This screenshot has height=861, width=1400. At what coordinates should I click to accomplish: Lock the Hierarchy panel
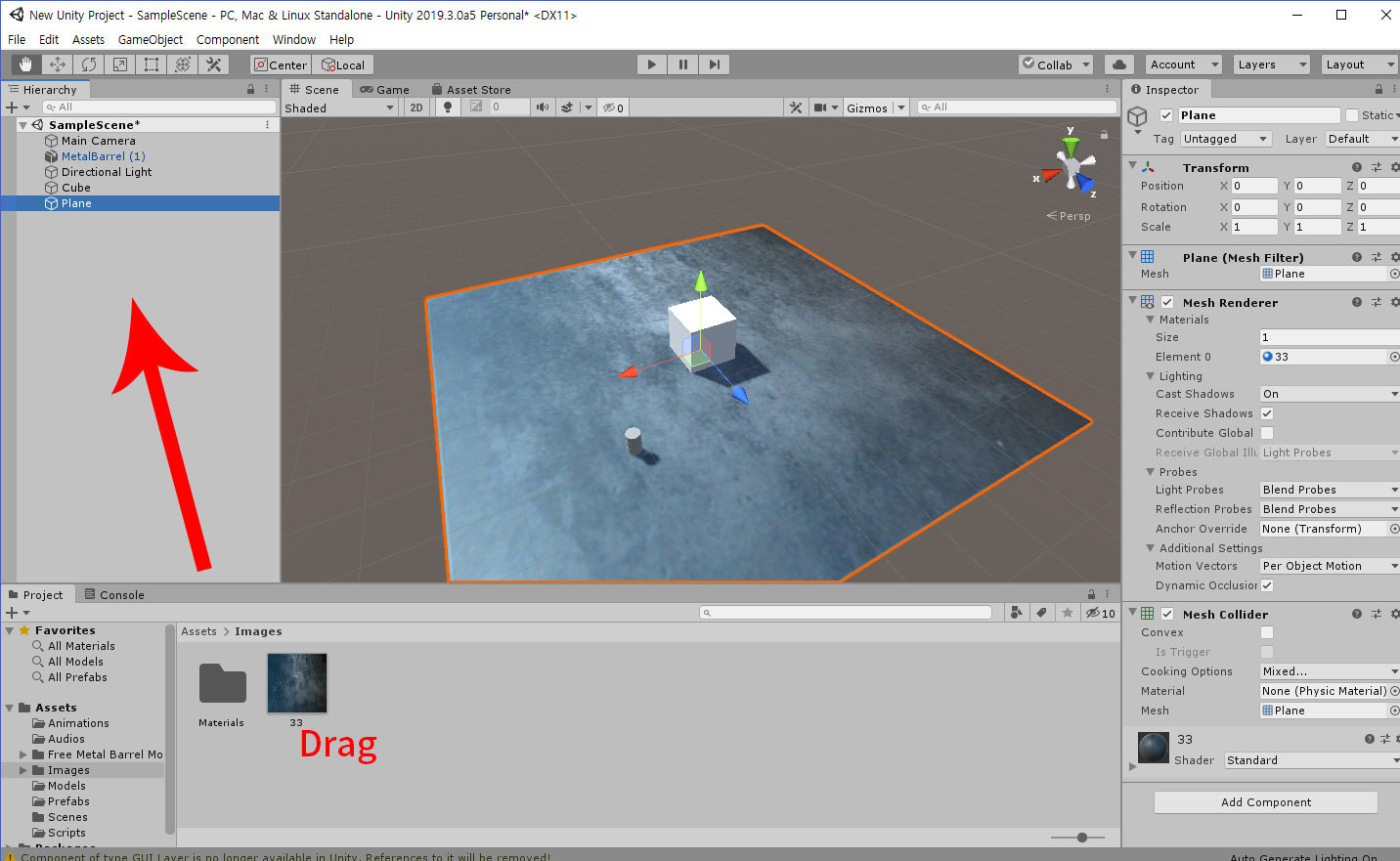(x=251, y=89)
